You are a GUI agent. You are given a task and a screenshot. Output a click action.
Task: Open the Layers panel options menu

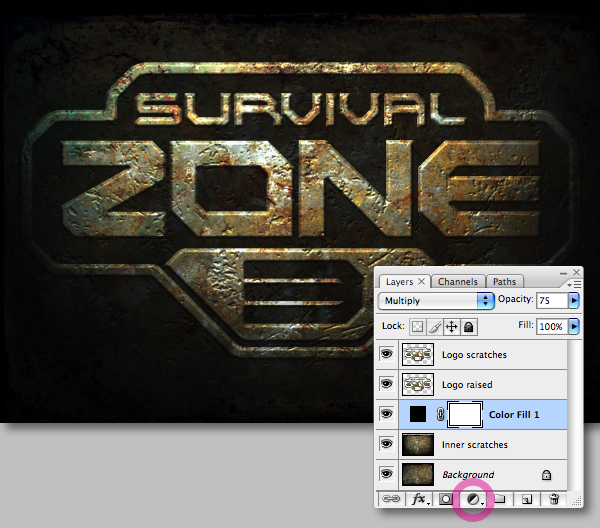point(575,285)
